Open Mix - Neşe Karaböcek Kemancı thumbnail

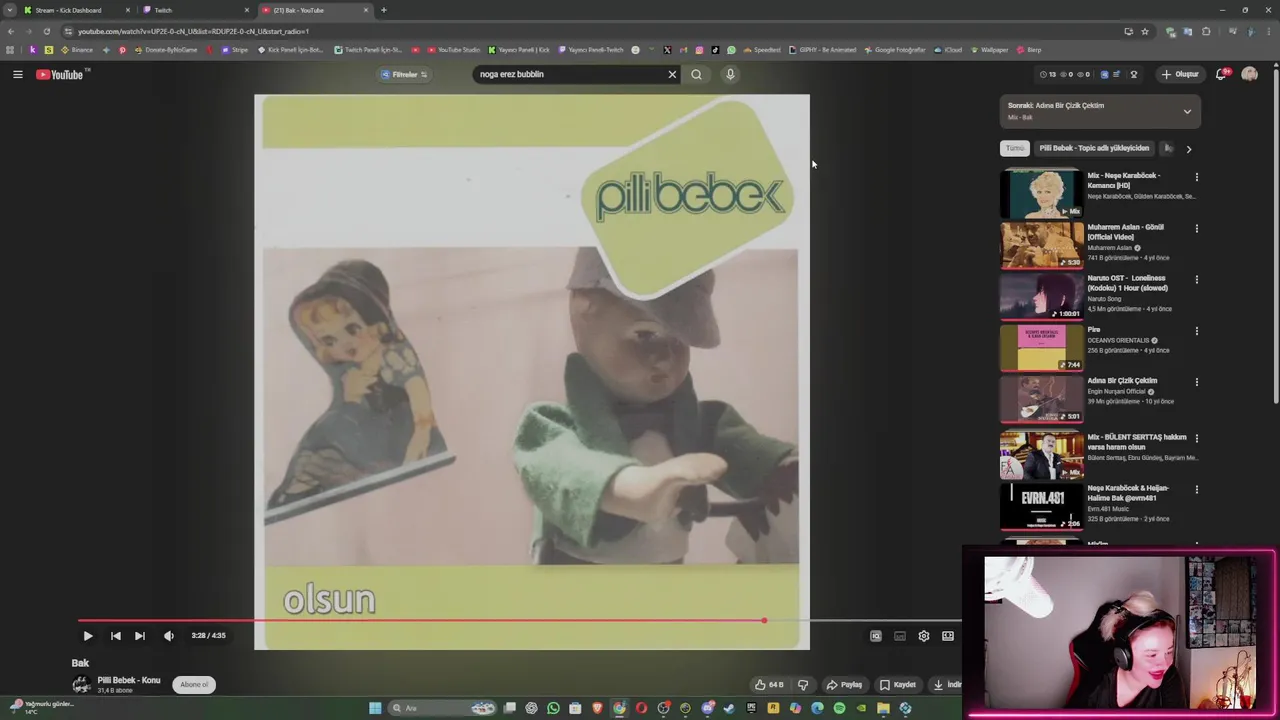(x=1041, y=193)
